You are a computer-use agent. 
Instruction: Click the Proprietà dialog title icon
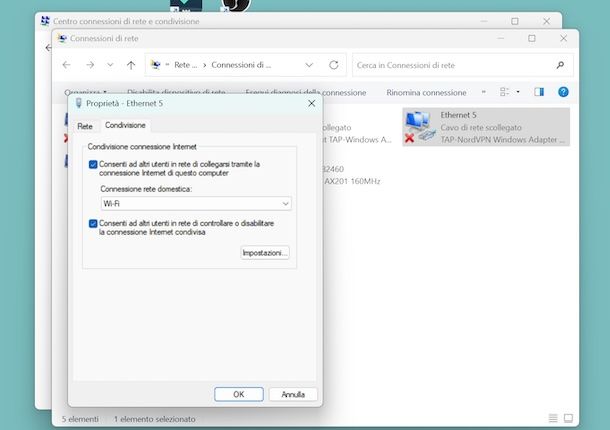click(x=79, y=103)
